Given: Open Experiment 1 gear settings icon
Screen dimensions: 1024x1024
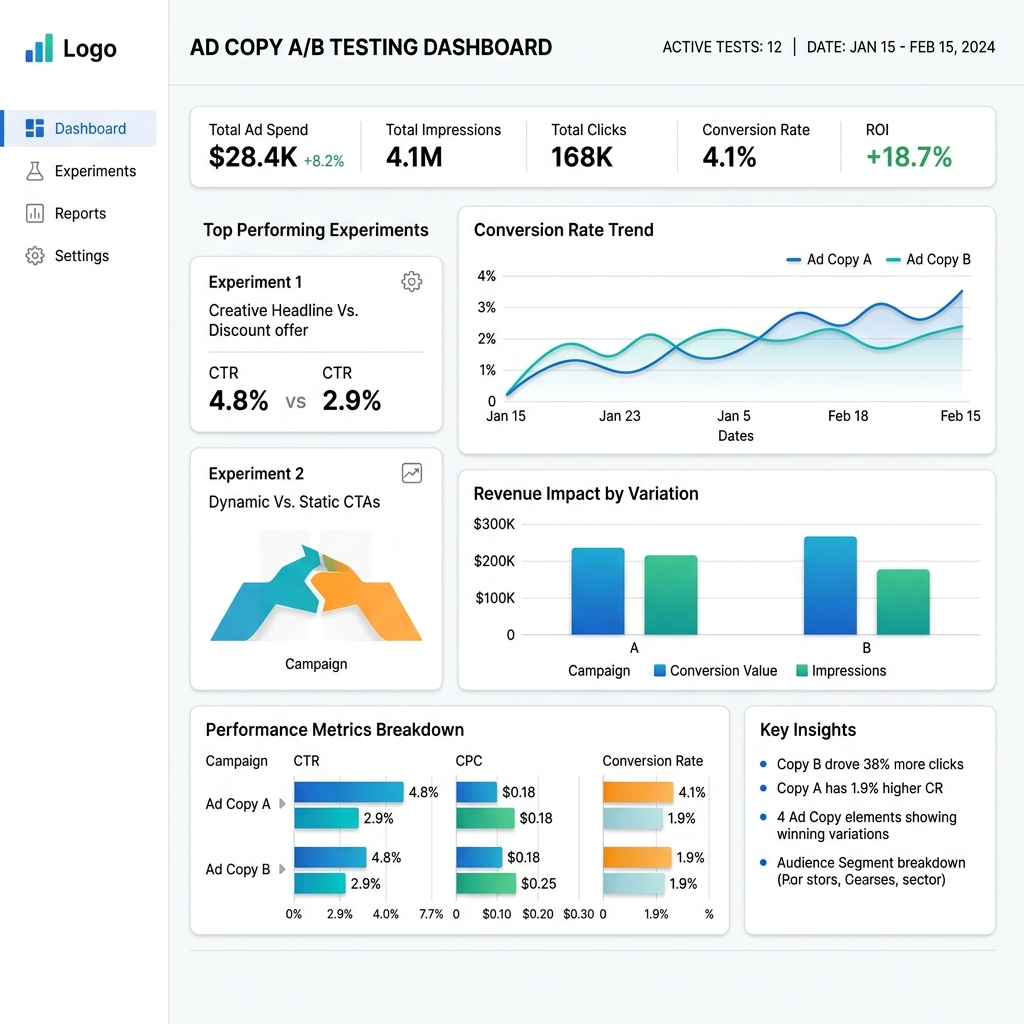Looking at the screenshot, I should [411, 281].
